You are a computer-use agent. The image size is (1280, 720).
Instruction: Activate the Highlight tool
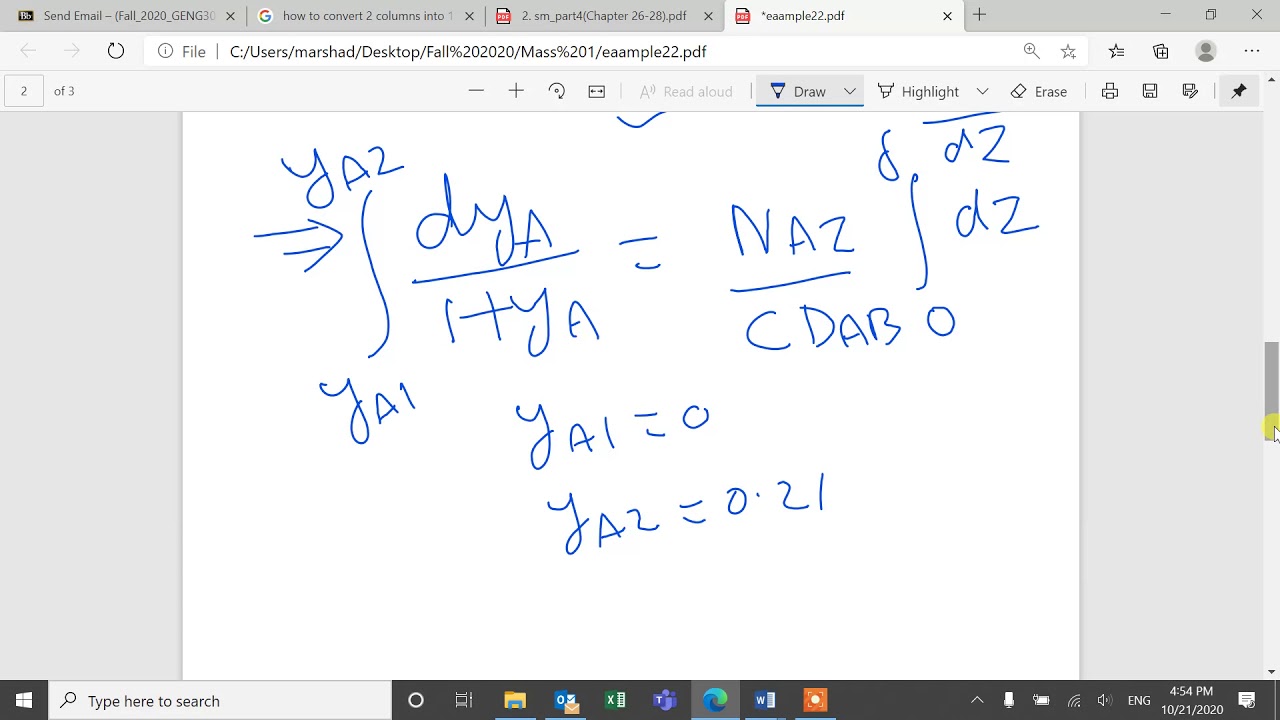[918, 91]
